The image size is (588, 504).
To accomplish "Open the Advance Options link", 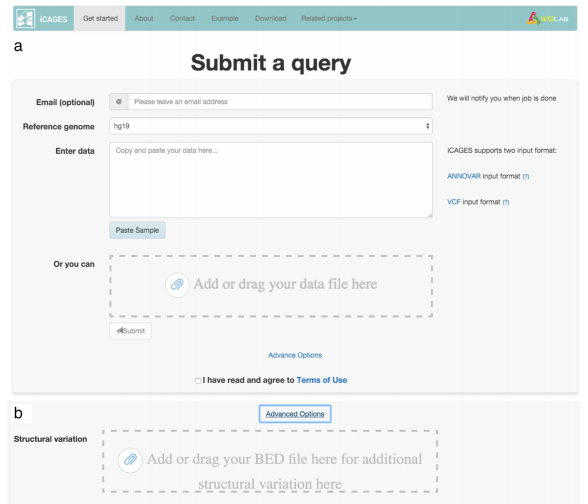I will [295, 355].
